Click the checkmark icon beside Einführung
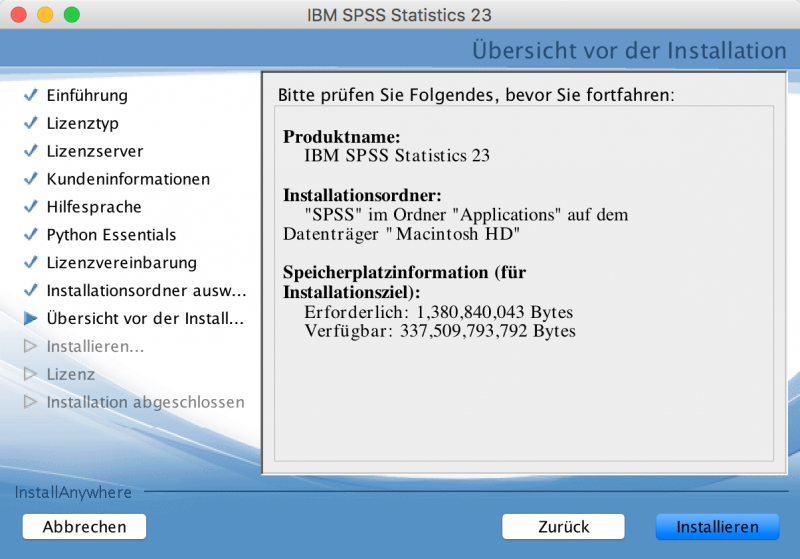Screen dimensions: 800x559 pyautogui.click(x=31, y=95)
